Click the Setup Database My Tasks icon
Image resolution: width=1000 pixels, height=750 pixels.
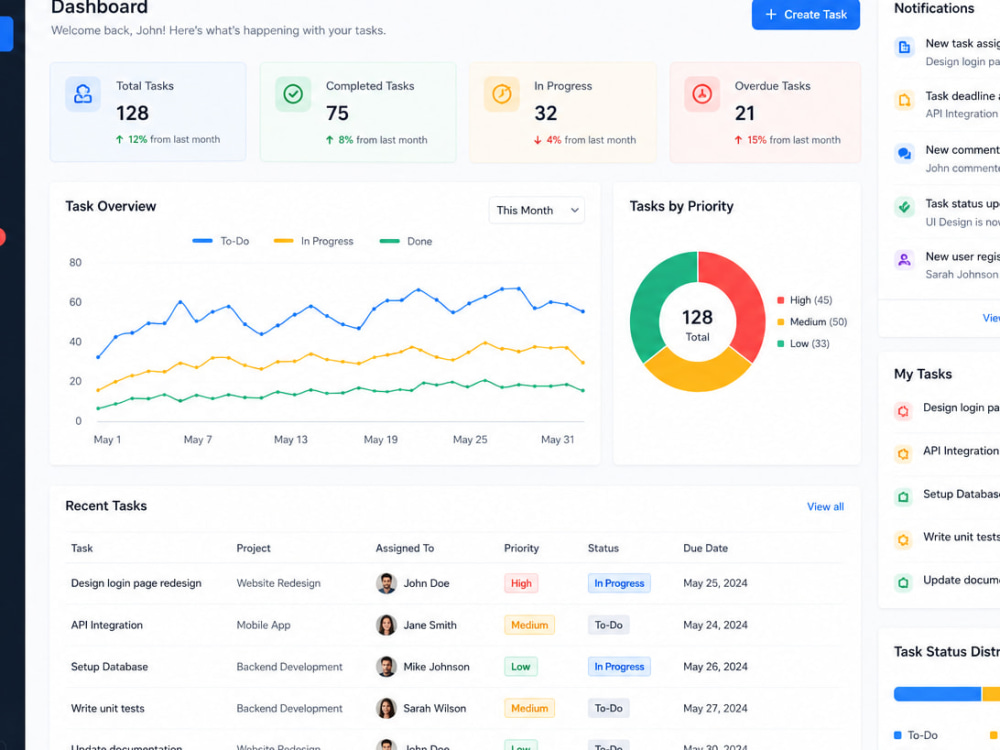(903, 497)
